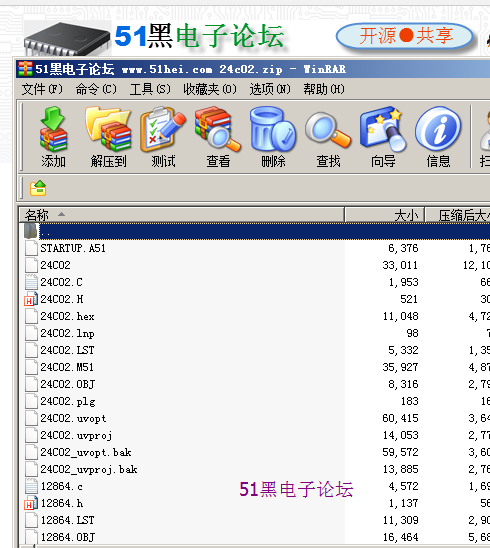This screenshot has width=490, height=548.
Task: Toggle sort arrow on 名称 column
Action: [x=62, y=214]
